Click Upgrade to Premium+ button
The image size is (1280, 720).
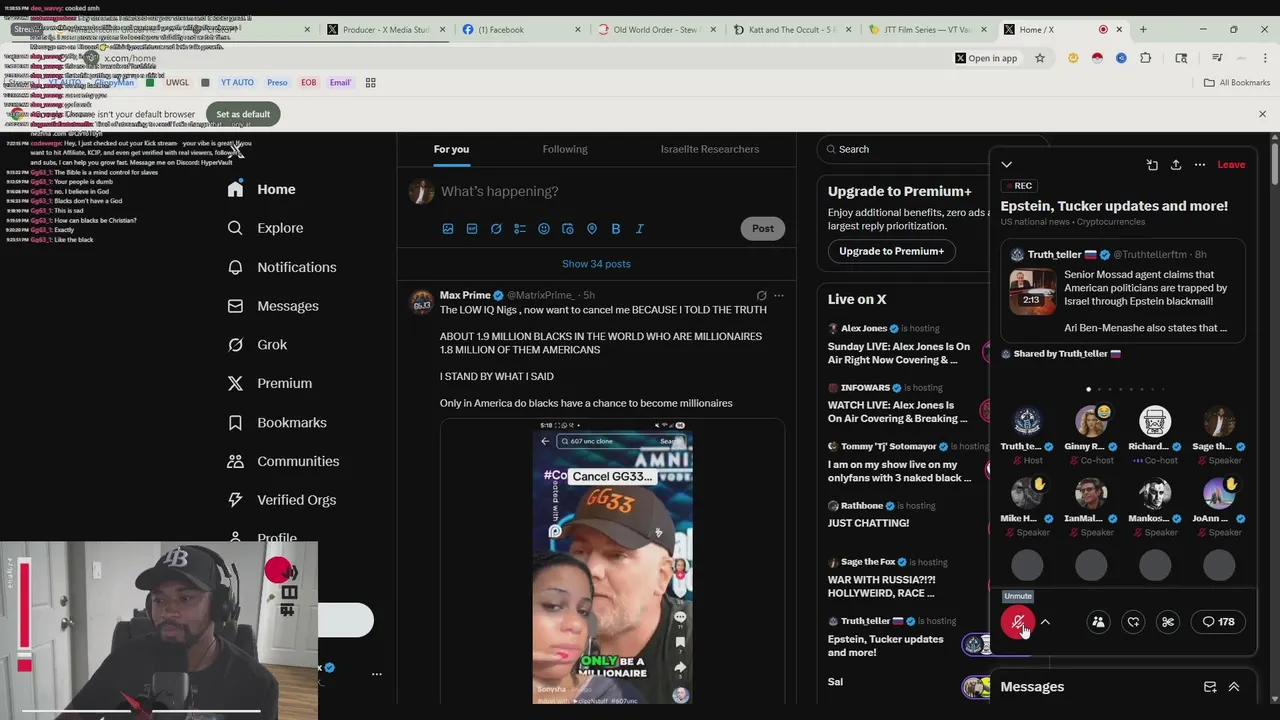click(891, 251)
